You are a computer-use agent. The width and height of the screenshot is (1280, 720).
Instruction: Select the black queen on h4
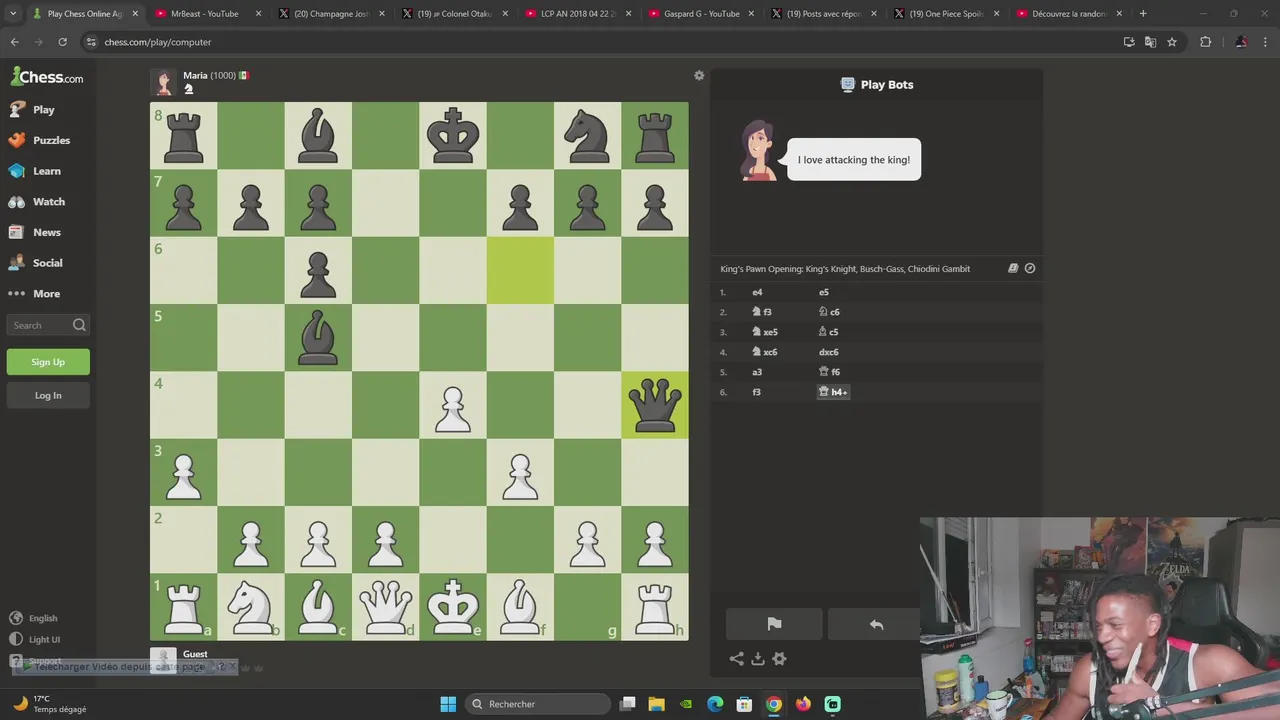click(x=655, y=405)
